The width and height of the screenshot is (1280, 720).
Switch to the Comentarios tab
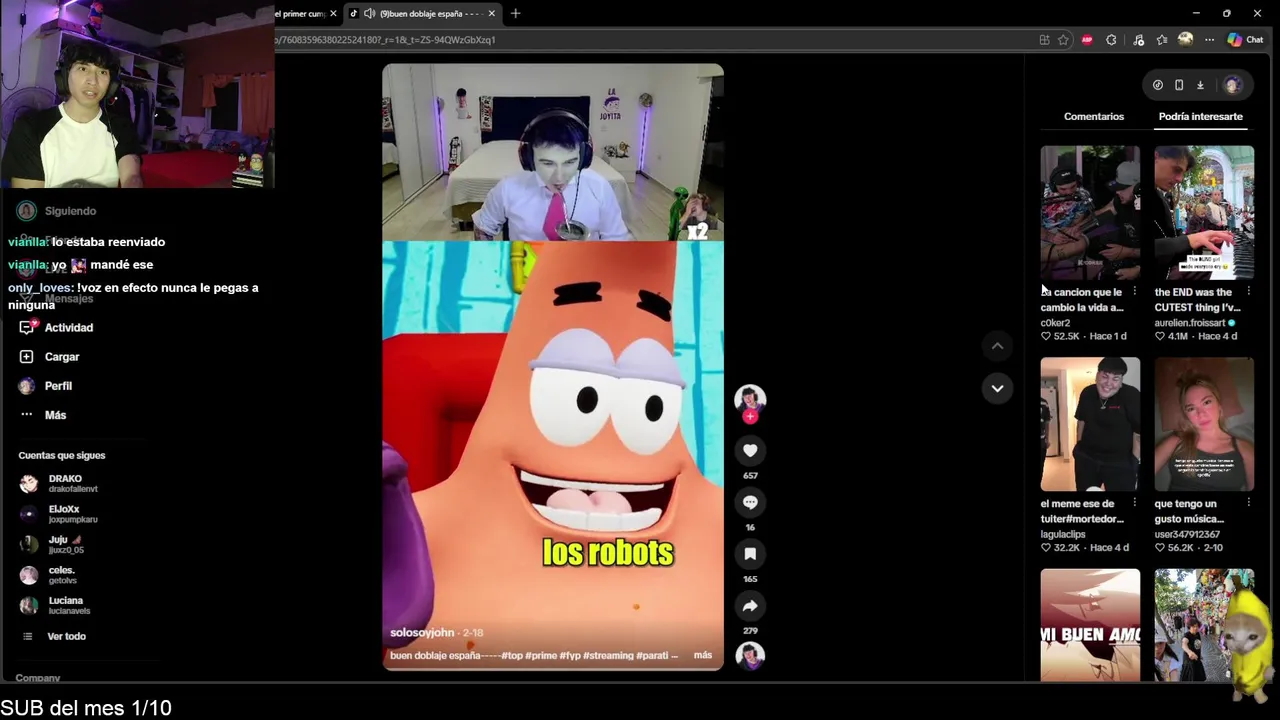point(1093,117)
